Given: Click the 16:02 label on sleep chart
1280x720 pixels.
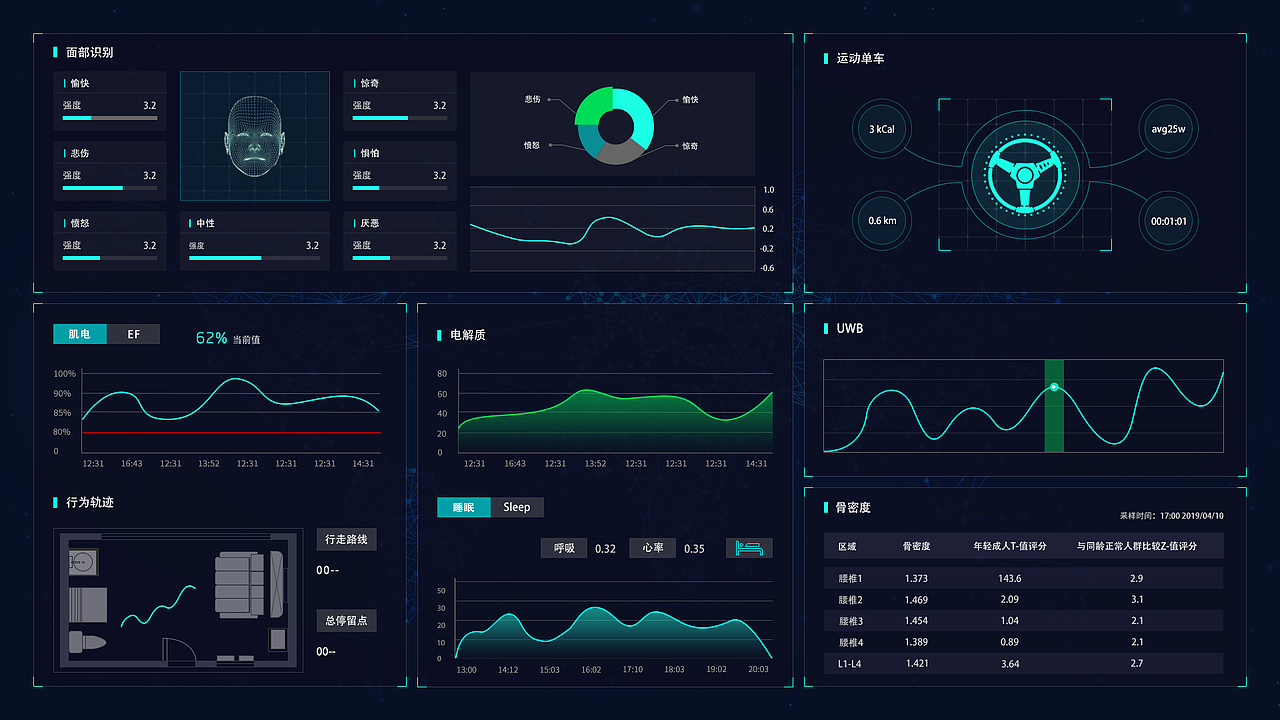Looking at the screenshot, I should 590,669.
